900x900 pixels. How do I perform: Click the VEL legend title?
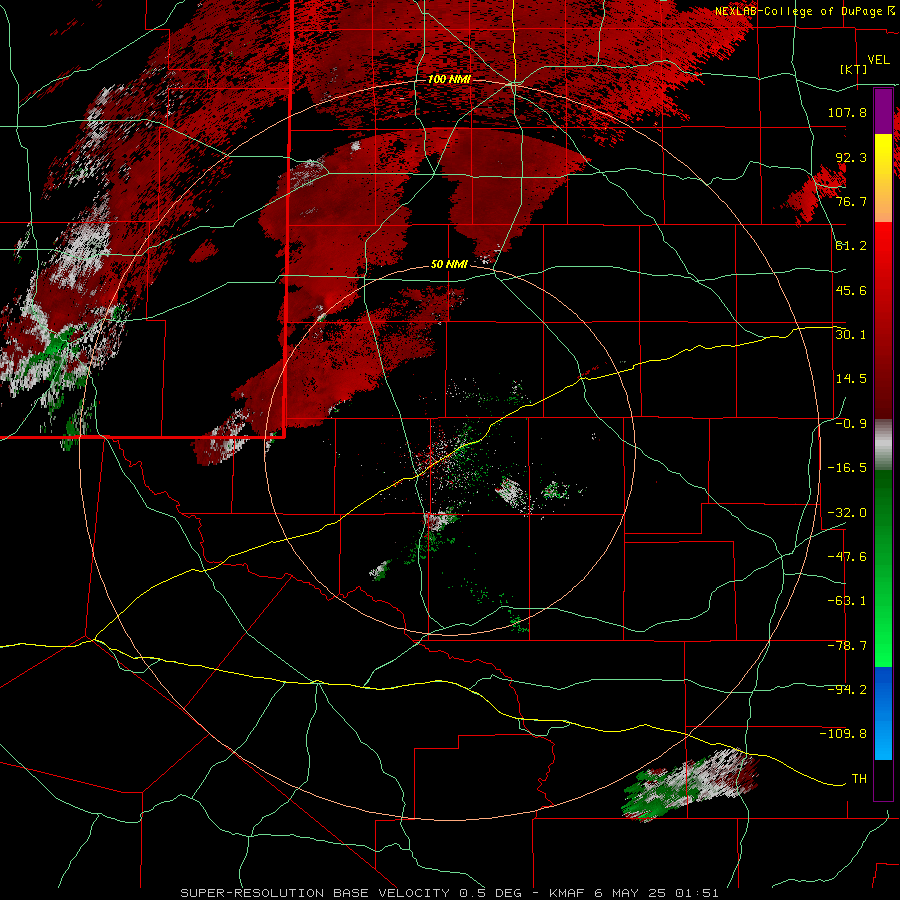(878, 60)
